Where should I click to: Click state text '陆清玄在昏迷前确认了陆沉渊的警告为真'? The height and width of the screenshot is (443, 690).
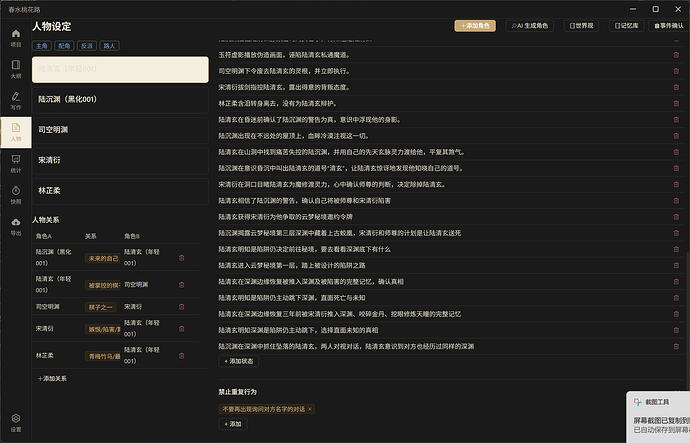click(x=310, y=120)
